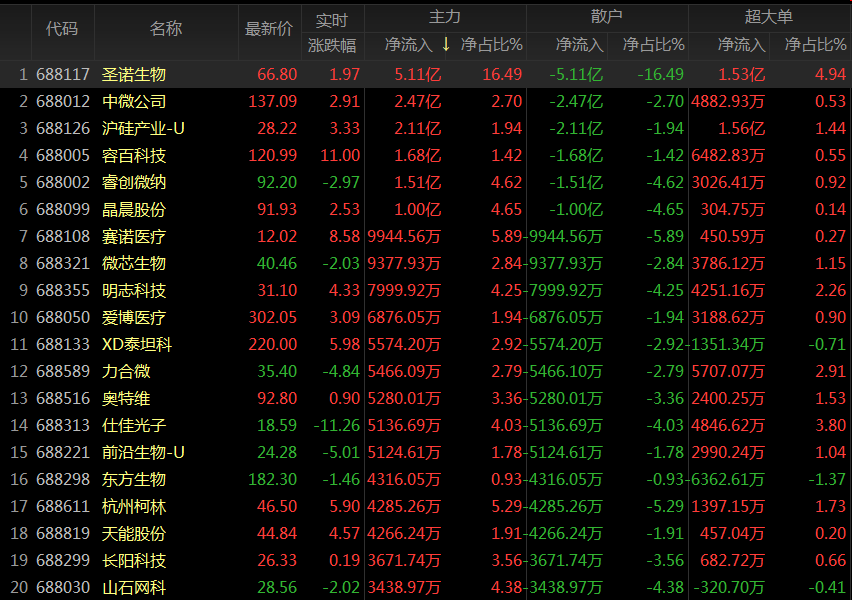Click 主力 net ratio 16.49
Image resolution: width=852 pixels, height=600 pixels.
[x=502, y=74]
